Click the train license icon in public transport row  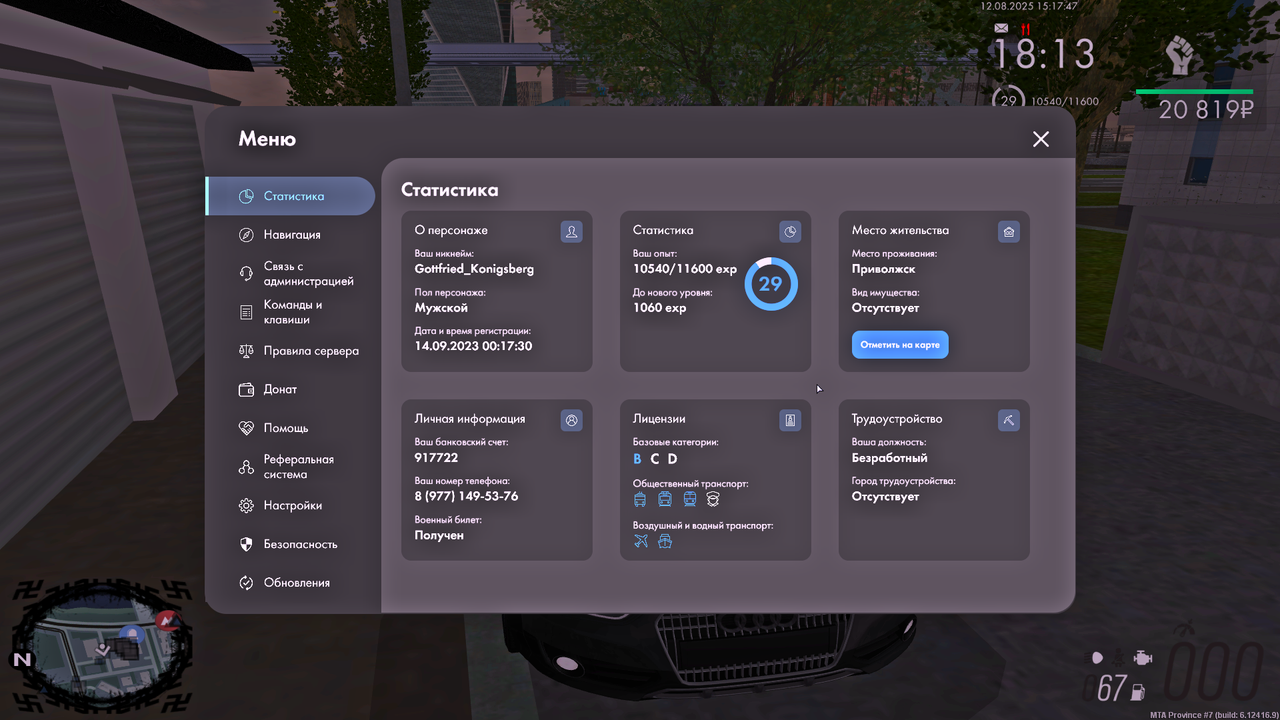point(713,499)
